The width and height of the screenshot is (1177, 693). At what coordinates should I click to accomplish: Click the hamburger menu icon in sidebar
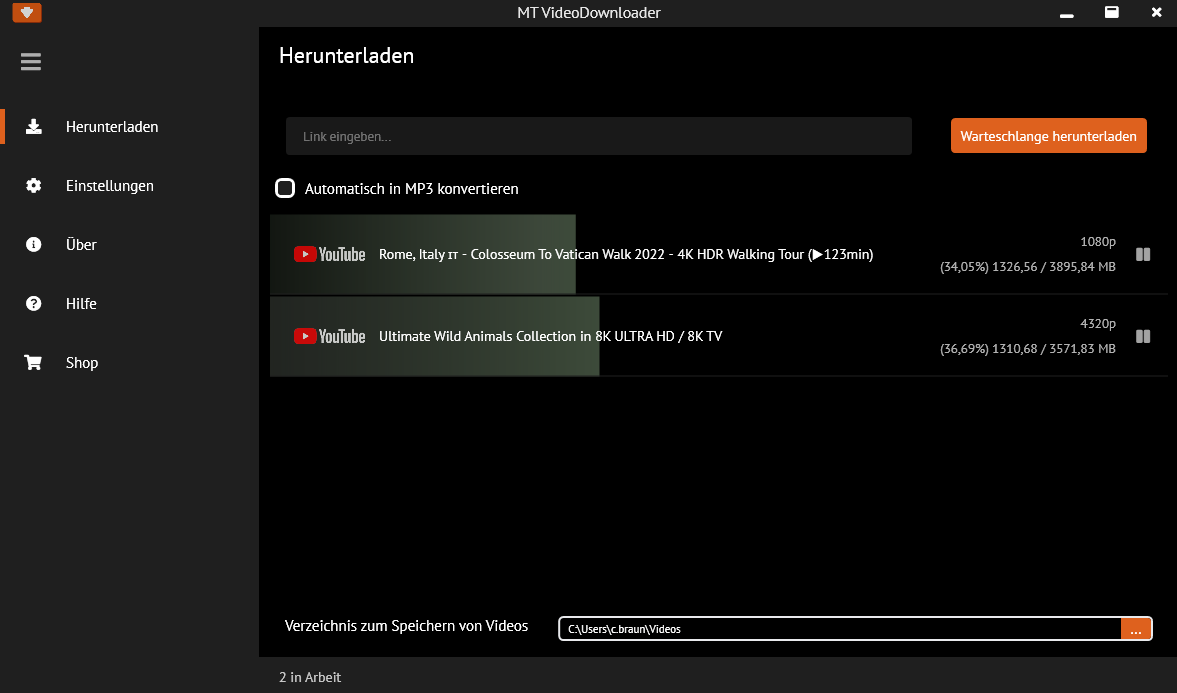[31, 62]
